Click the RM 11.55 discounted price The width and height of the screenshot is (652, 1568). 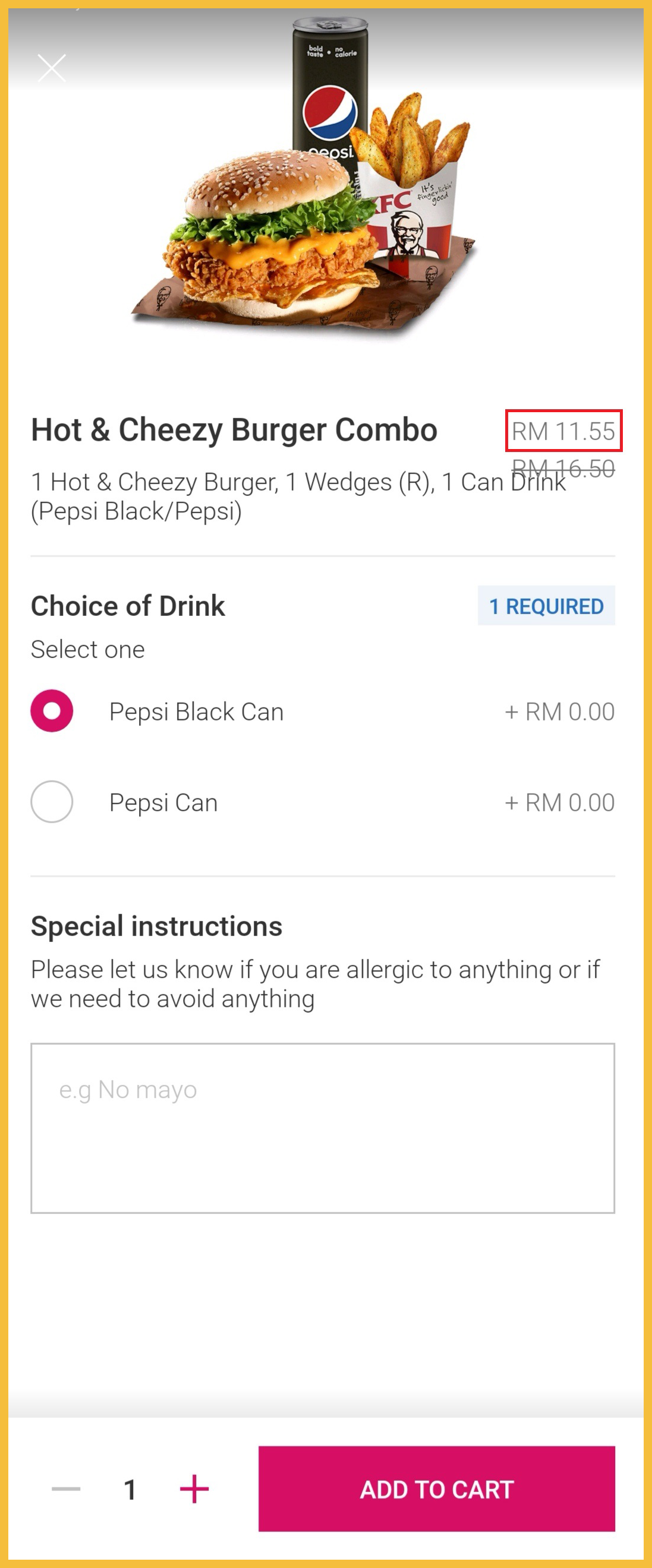563,431
